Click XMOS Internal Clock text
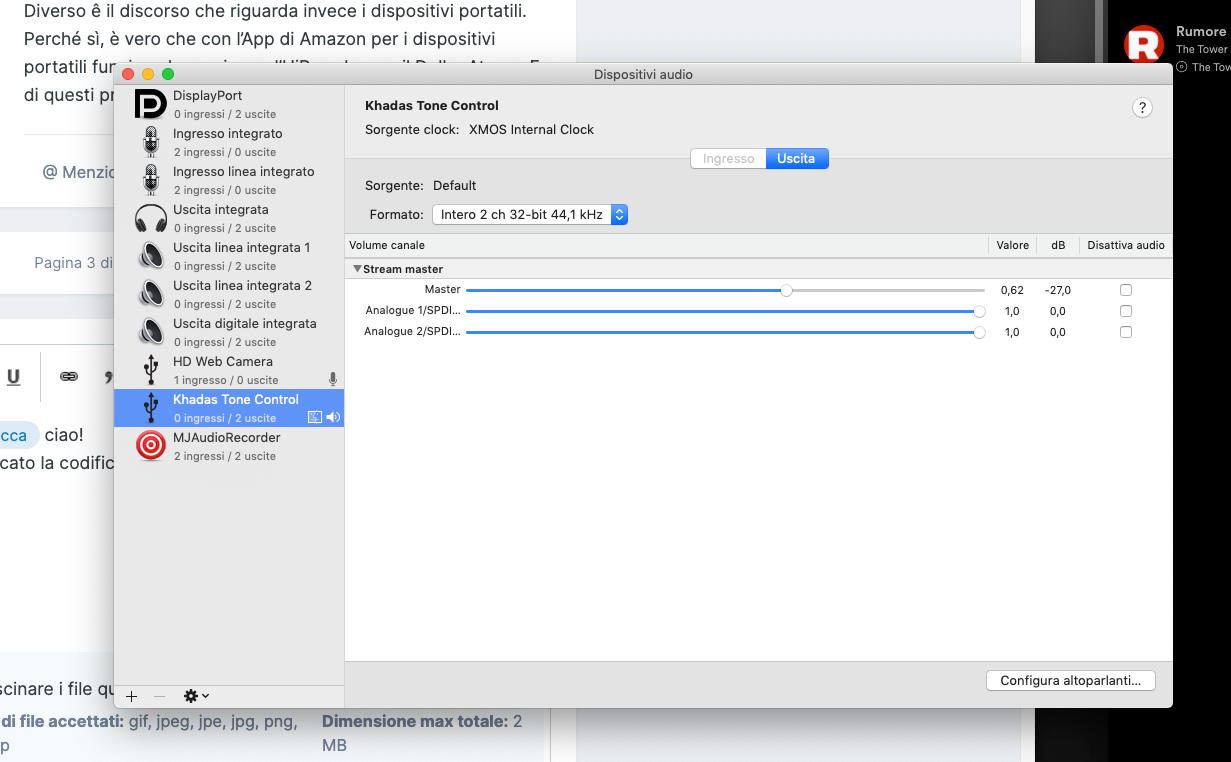Screen dimensions: 1231x762 tap(531, 129)
